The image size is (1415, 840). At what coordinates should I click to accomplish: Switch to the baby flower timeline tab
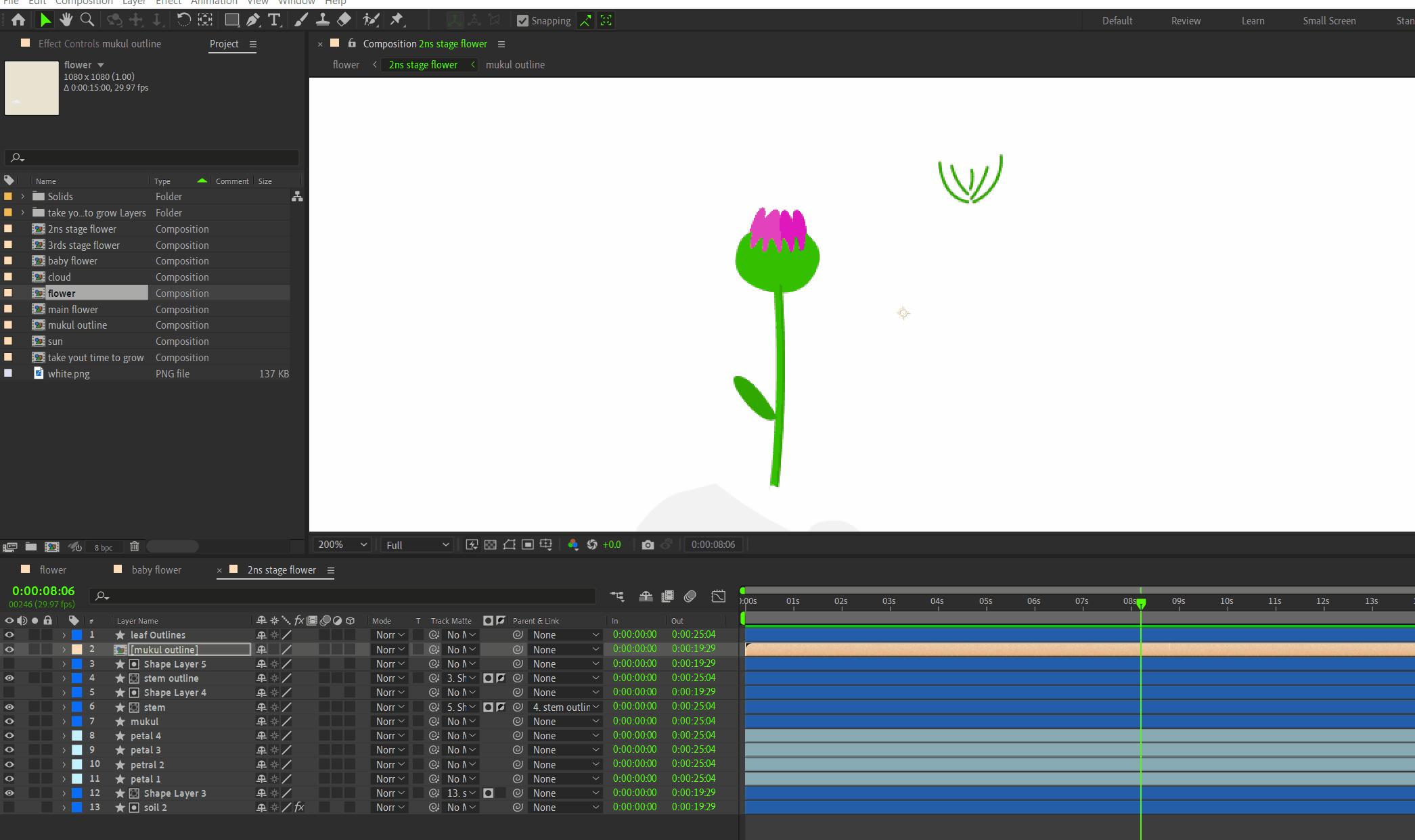[156, 570]
